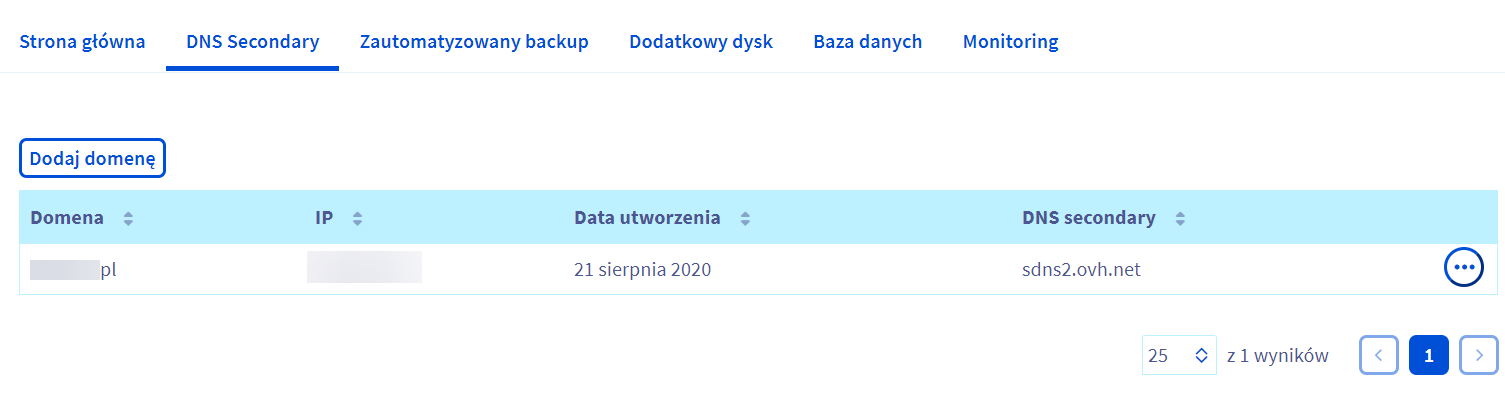Click the 21 sierpnia 2020 date cell

pyautogui.click(x=643, y=269)
